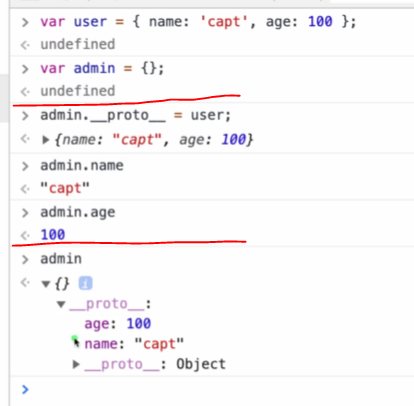
Task: Select the line 'var user = { name: 'capt', age: 100 };'
Action: pyautogui.click(x=198, y=22)
